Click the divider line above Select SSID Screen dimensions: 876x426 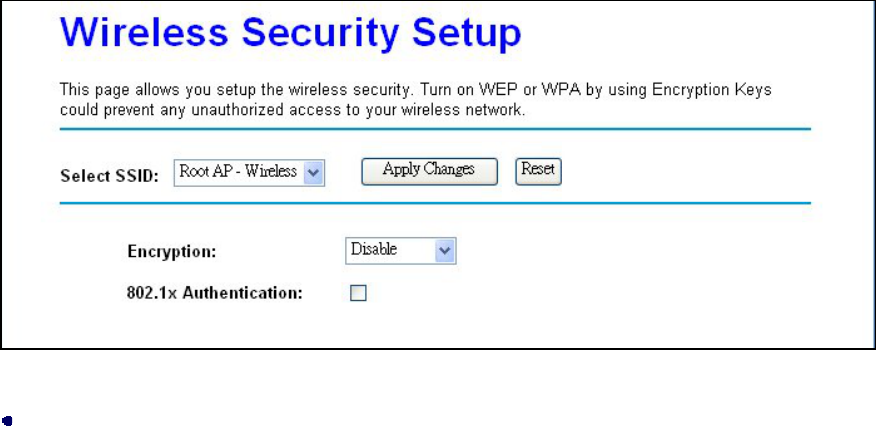pyautogui.click(x=435, y=129)
